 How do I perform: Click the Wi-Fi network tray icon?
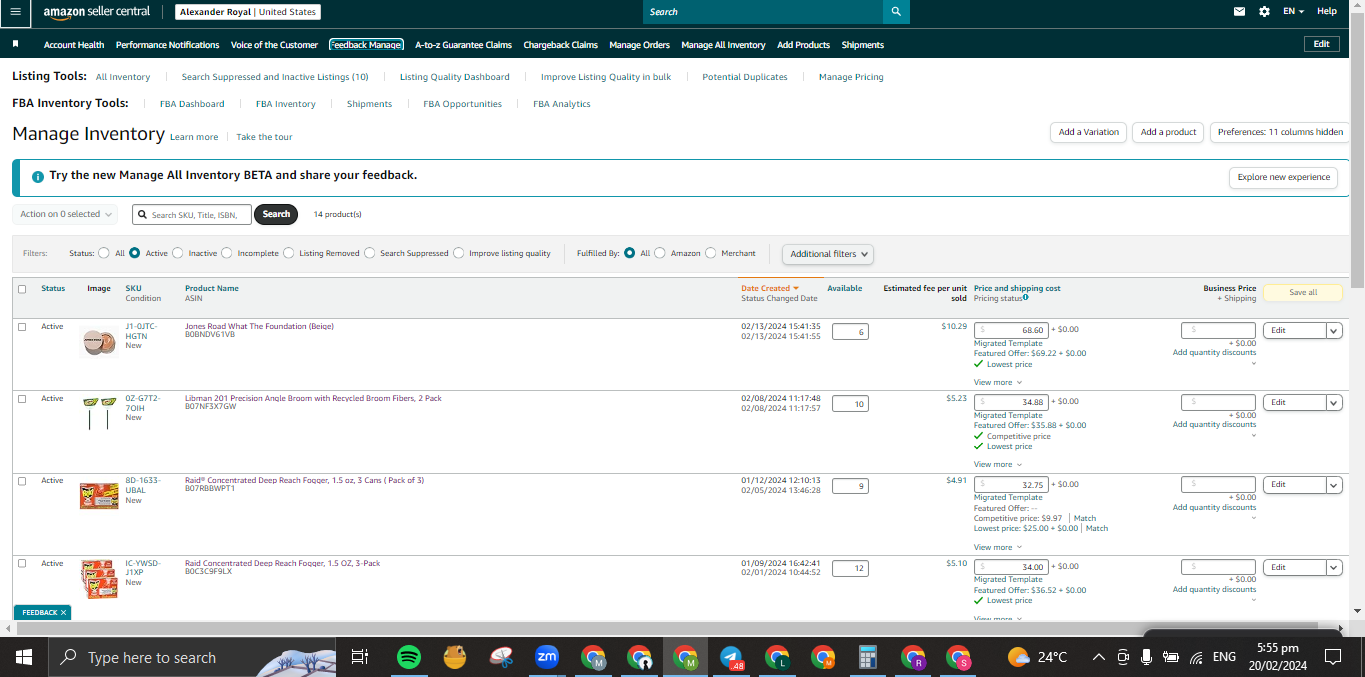tap(1196, 657)
